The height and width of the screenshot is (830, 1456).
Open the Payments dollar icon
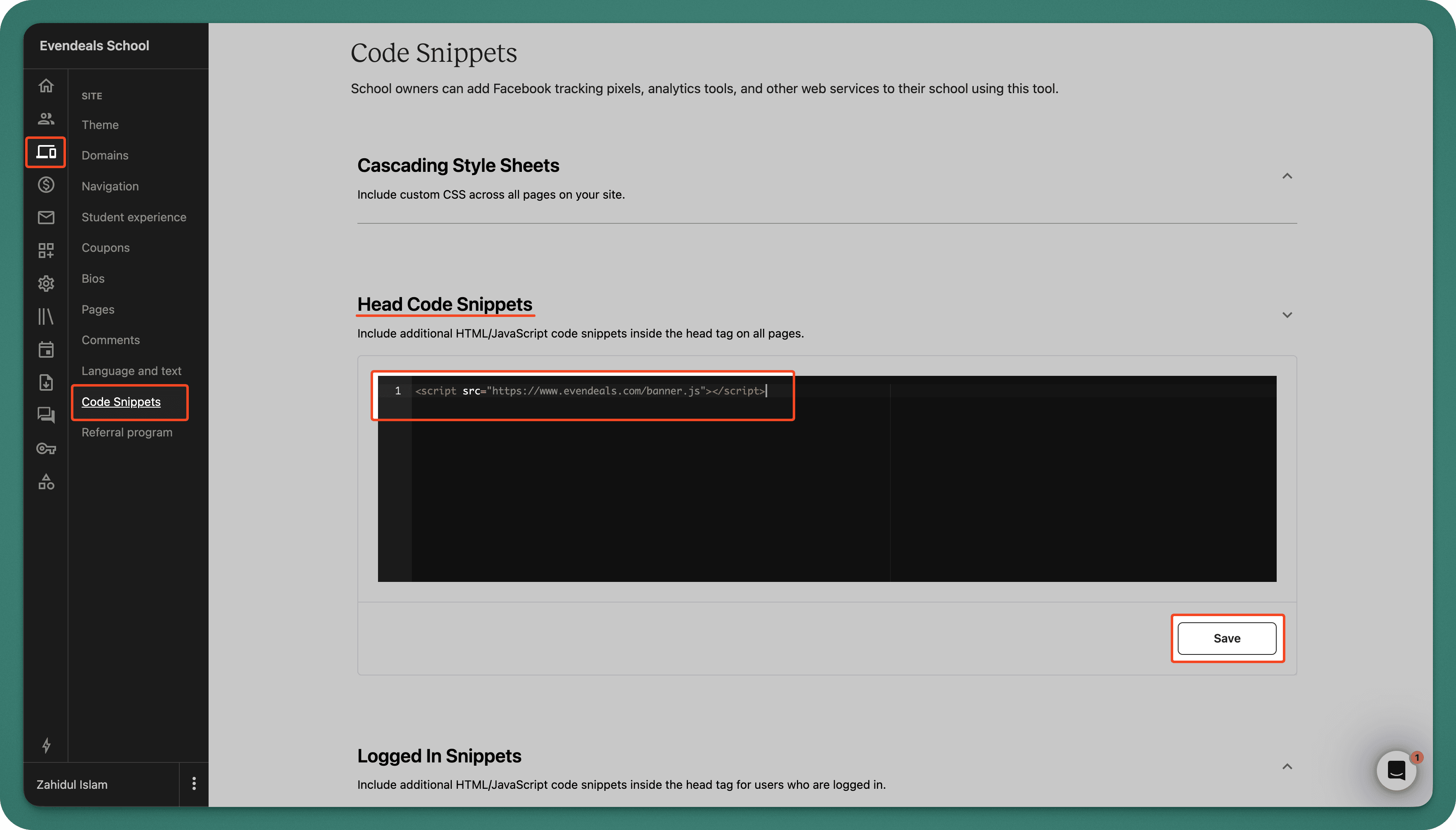point(46,184)
